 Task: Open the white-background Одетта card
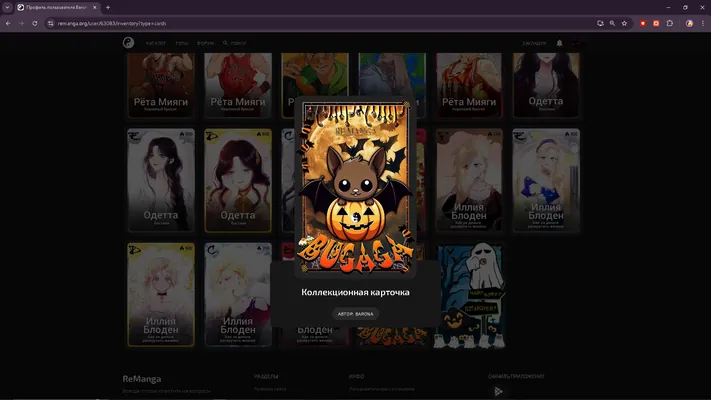click(x=161, y=180)
